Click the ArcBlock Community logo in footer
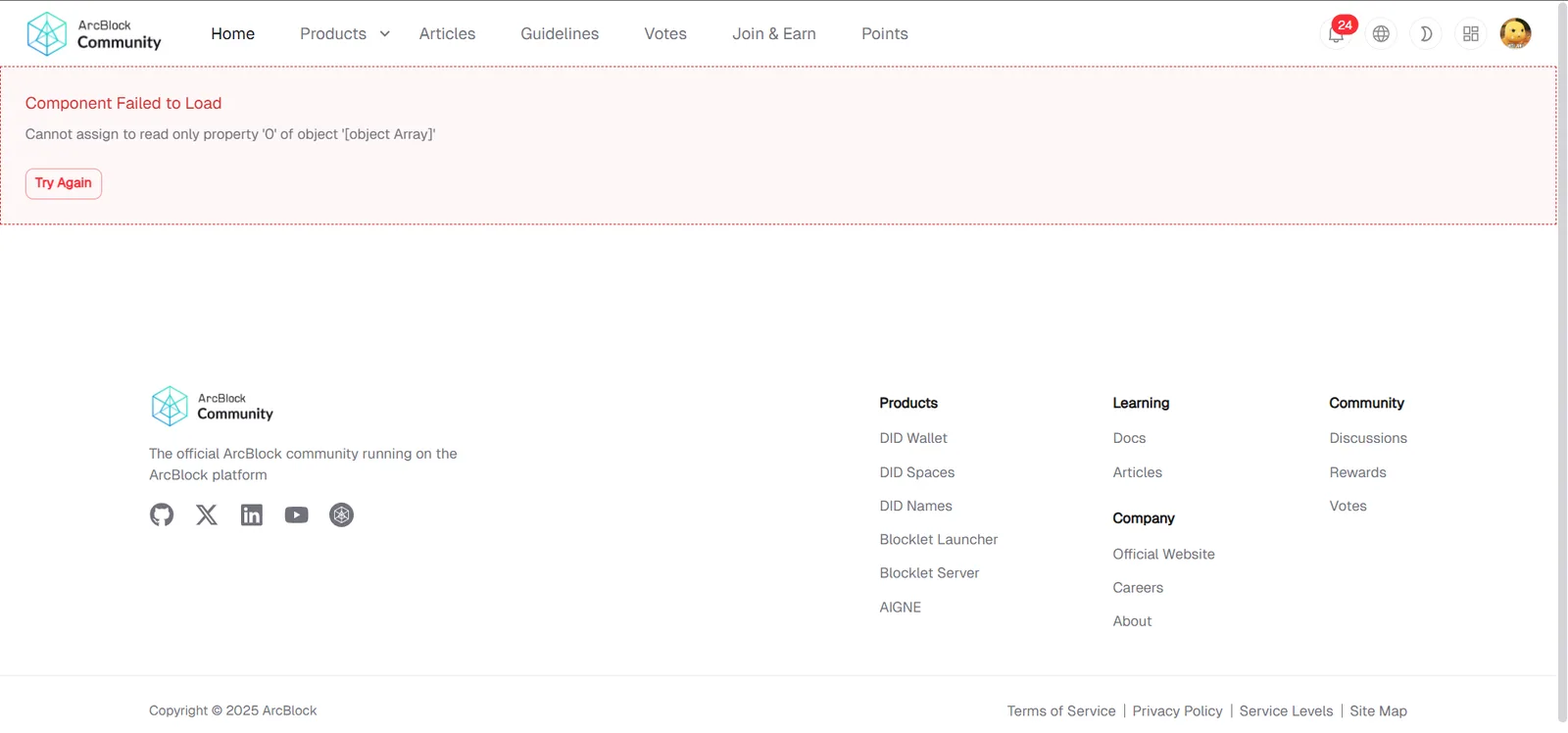Image resolution: width=1568 pixels, height=733 pixels. coord(212,406)
